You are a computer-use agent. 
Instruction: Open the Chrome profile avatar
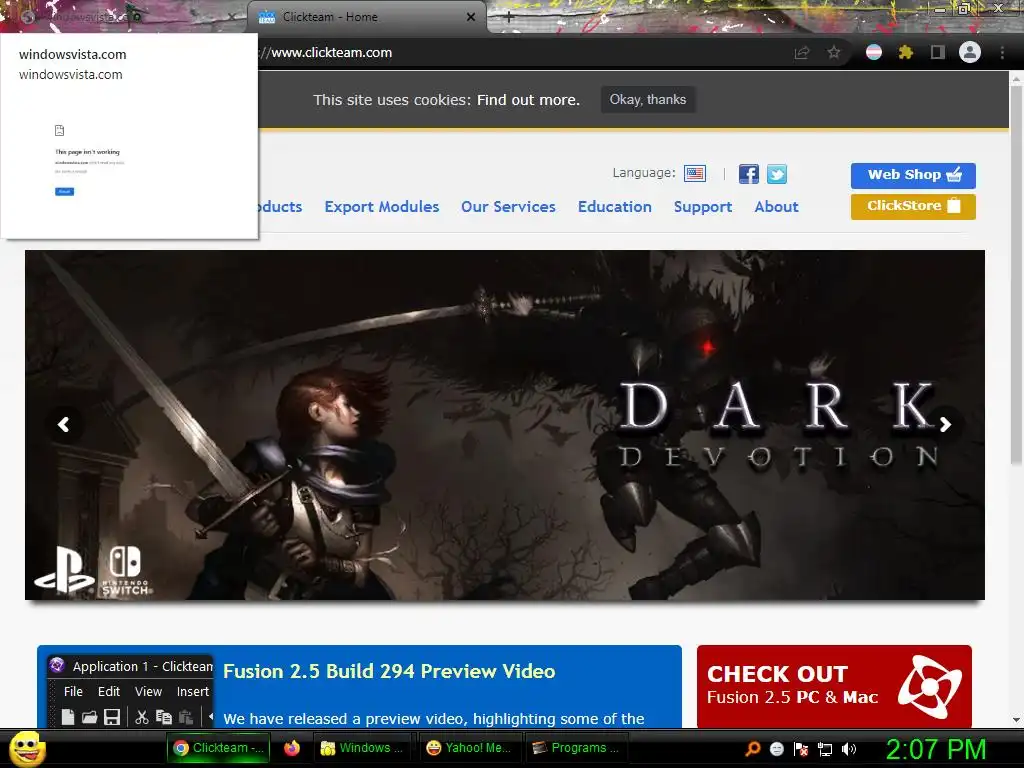coord(970,52)
